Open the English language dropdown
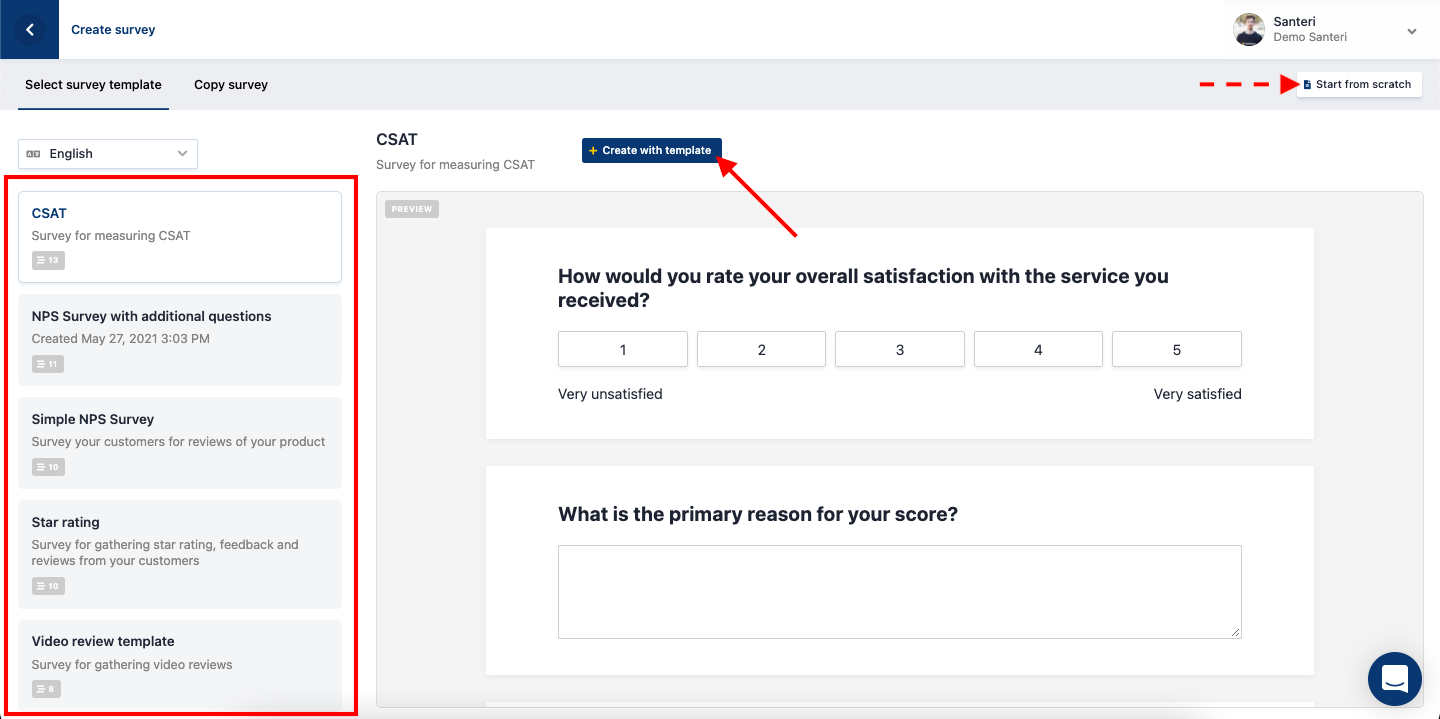 (108, 154)
